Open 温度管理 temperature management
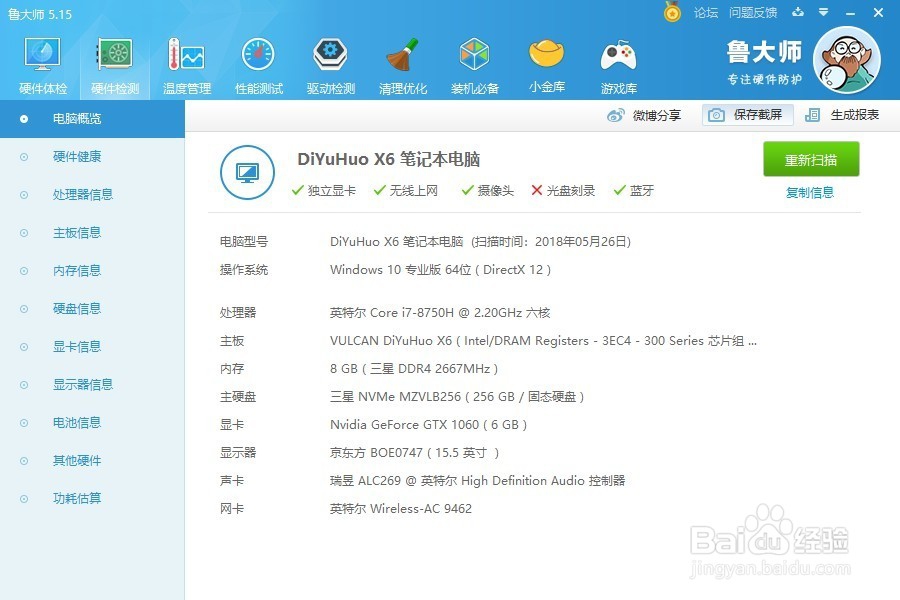This screenshot has width=900, height=600. pos(186,60)
